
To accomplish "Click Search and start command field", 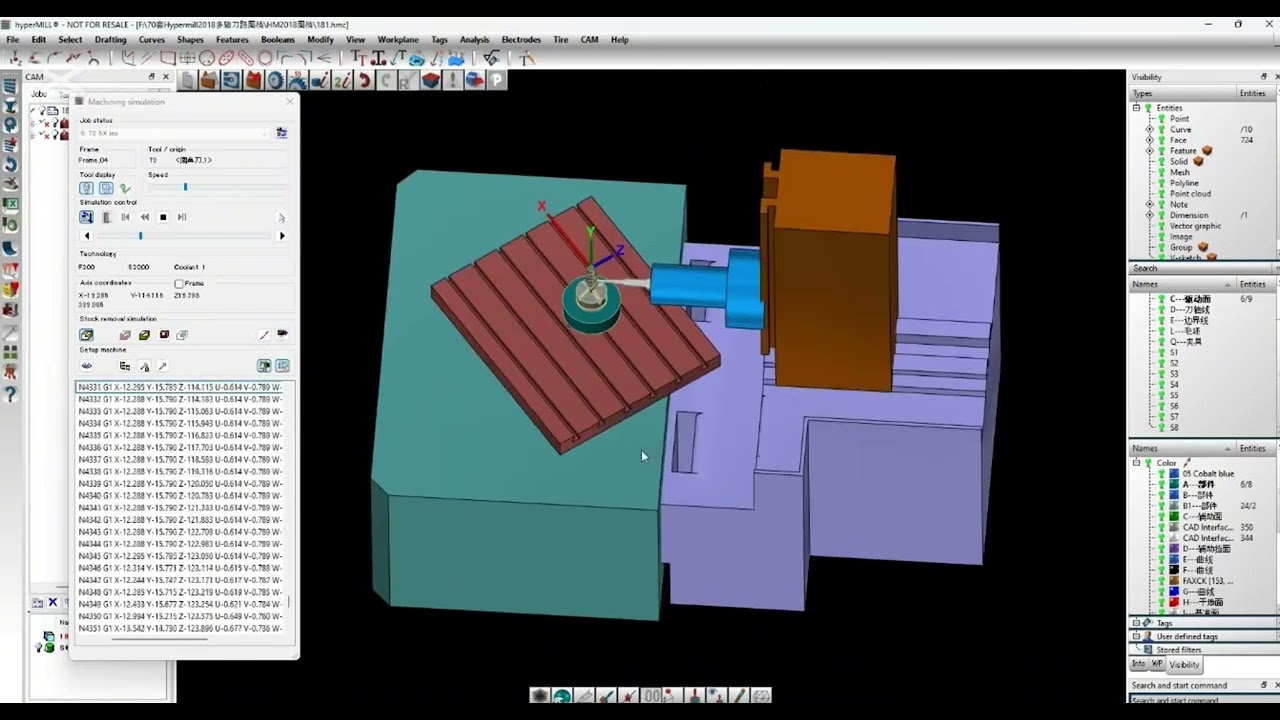I will pos(1203,700).
